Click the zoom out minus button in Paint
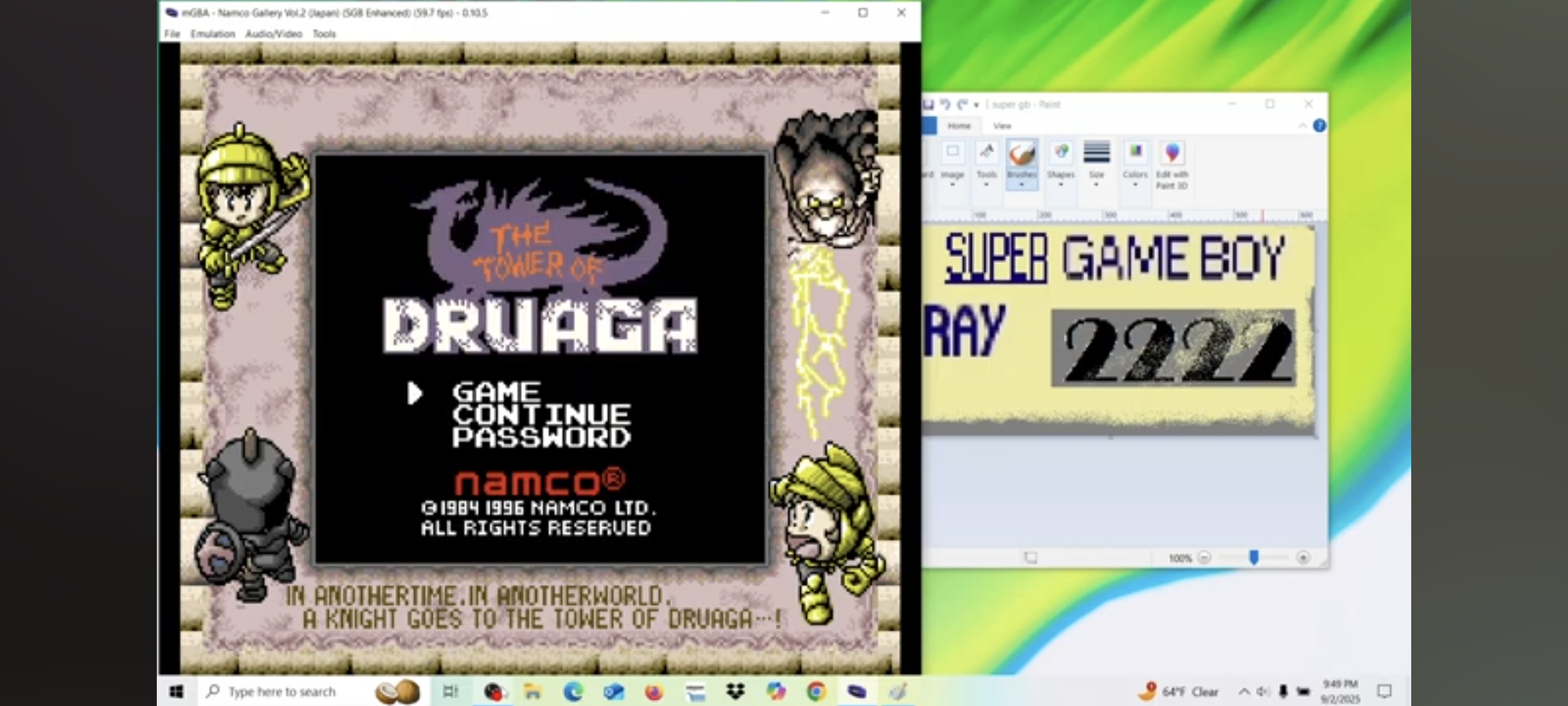The width and height of the screenshot is (1568, 706). tap(1204, 558)
